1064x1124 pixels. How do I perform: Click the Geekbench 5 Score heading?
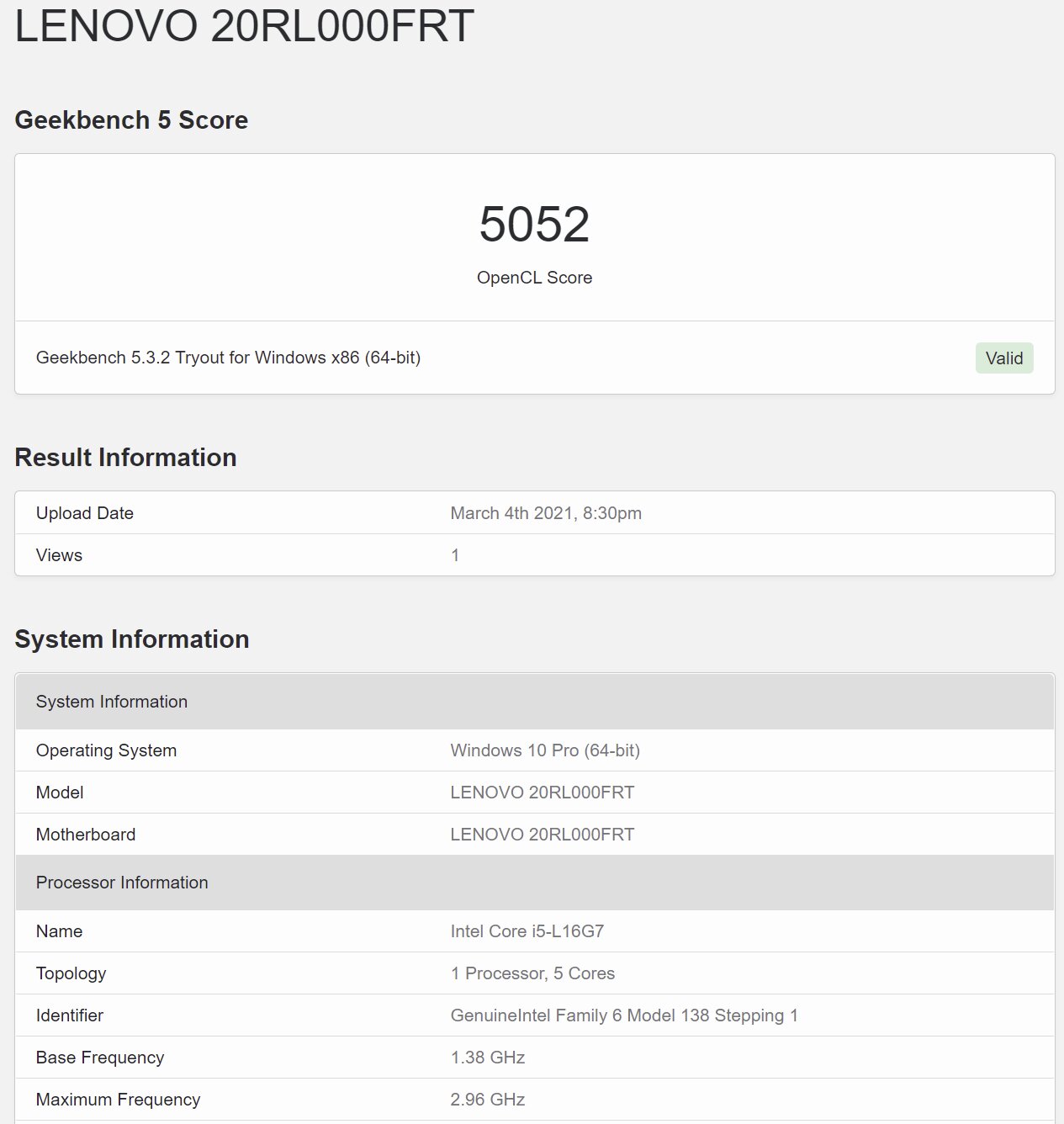[x=131, y=120]
